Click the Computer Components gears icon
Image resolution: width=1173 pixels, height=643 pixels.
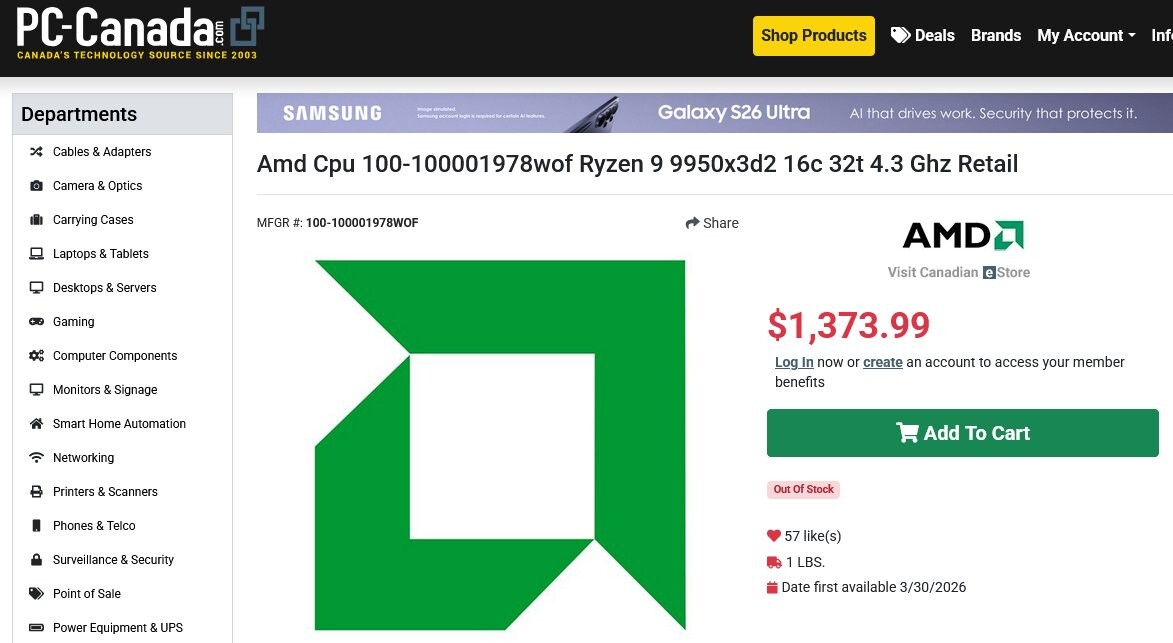click(x=35, y=356)
